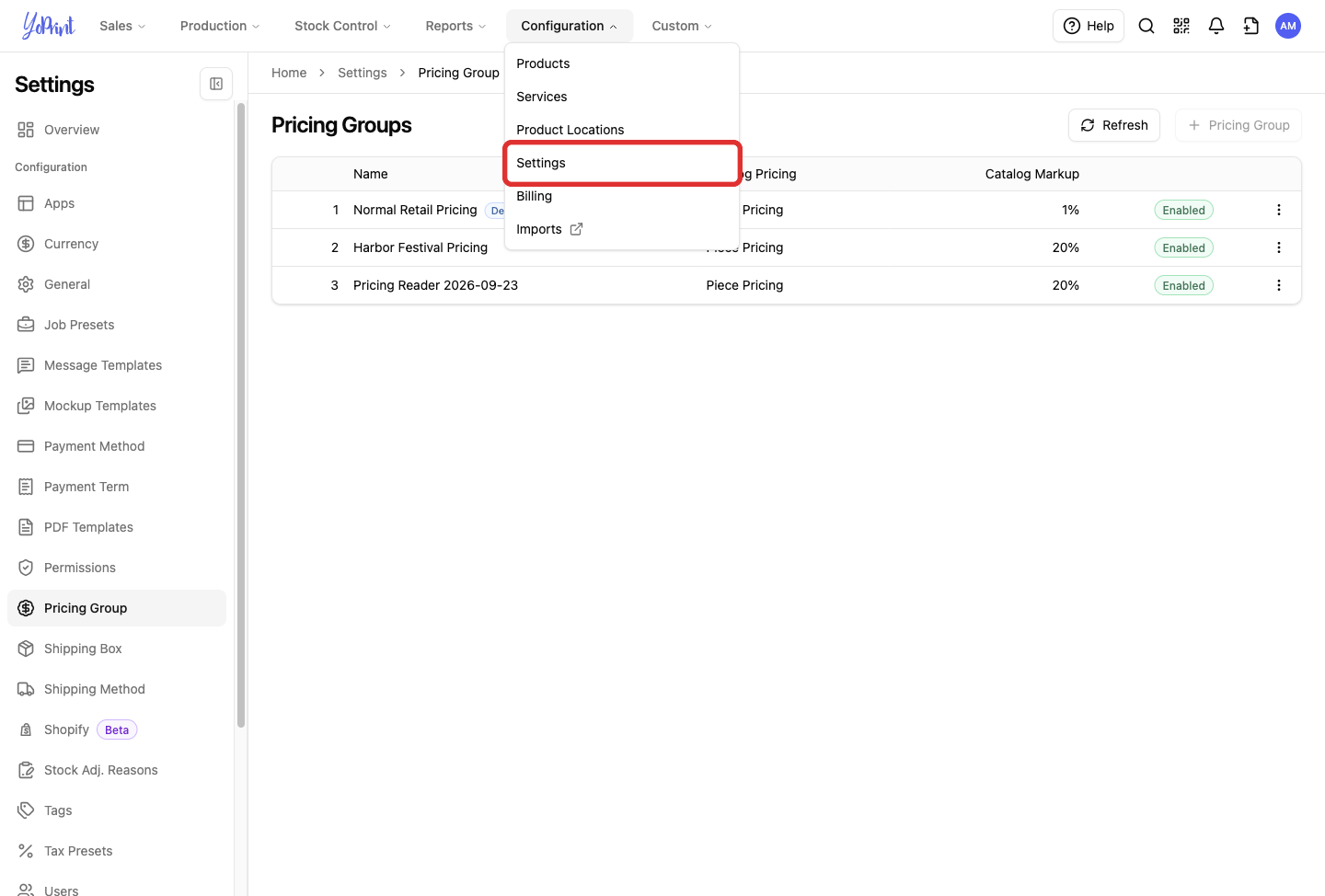Click the Shipping Method truck icon

(x=26, y=689)
